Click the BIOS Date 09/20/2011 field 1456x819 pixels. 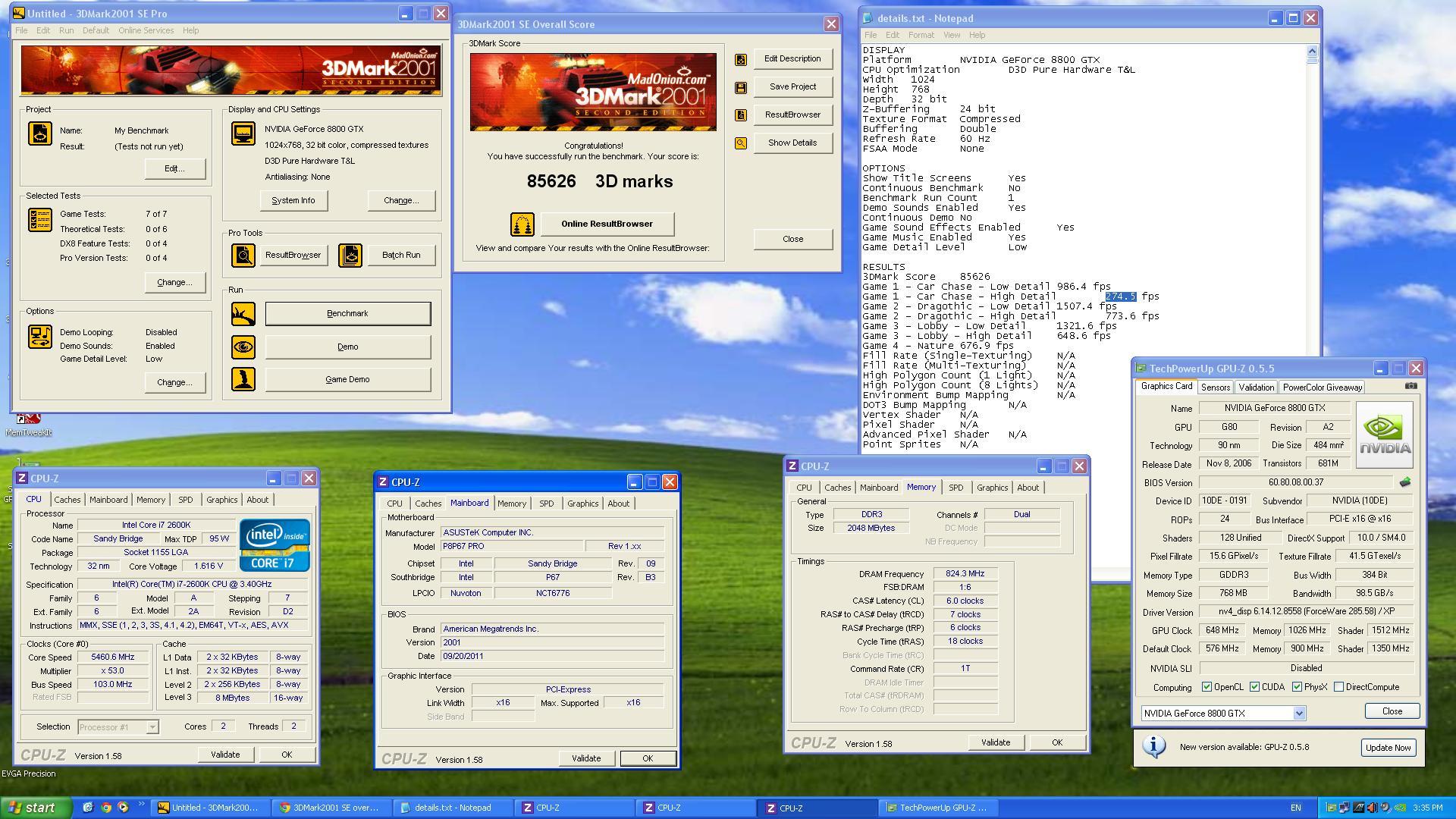tap(552, 656)
